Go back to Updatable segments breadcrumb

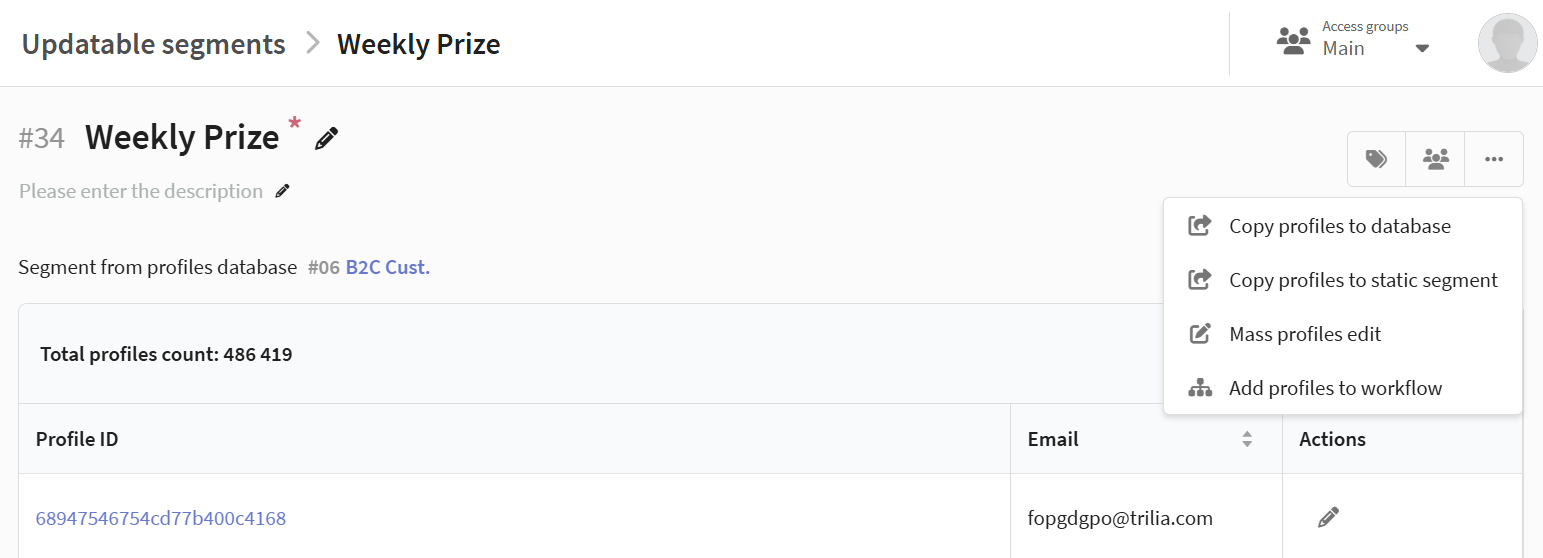point(153,44)
